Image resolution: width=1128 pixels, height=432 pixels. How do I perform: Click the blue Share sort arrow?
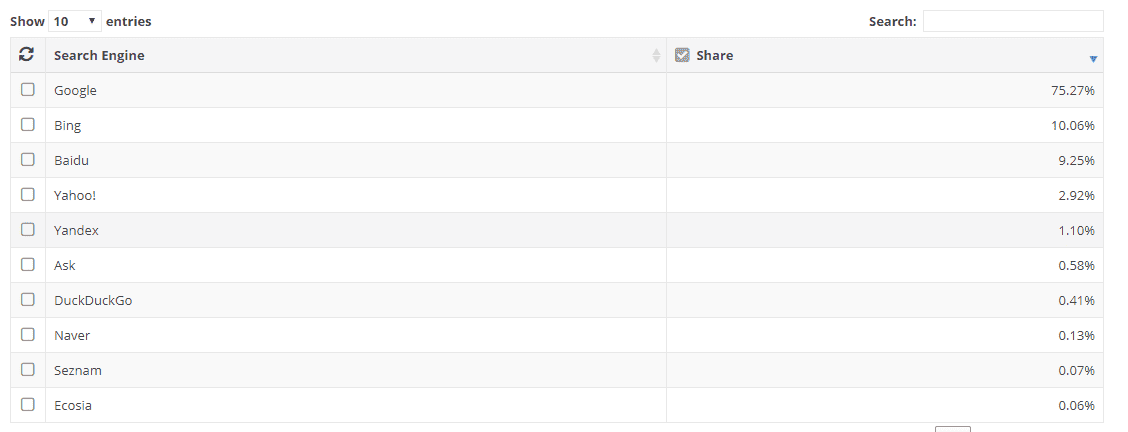click(x=1093, y=59)
